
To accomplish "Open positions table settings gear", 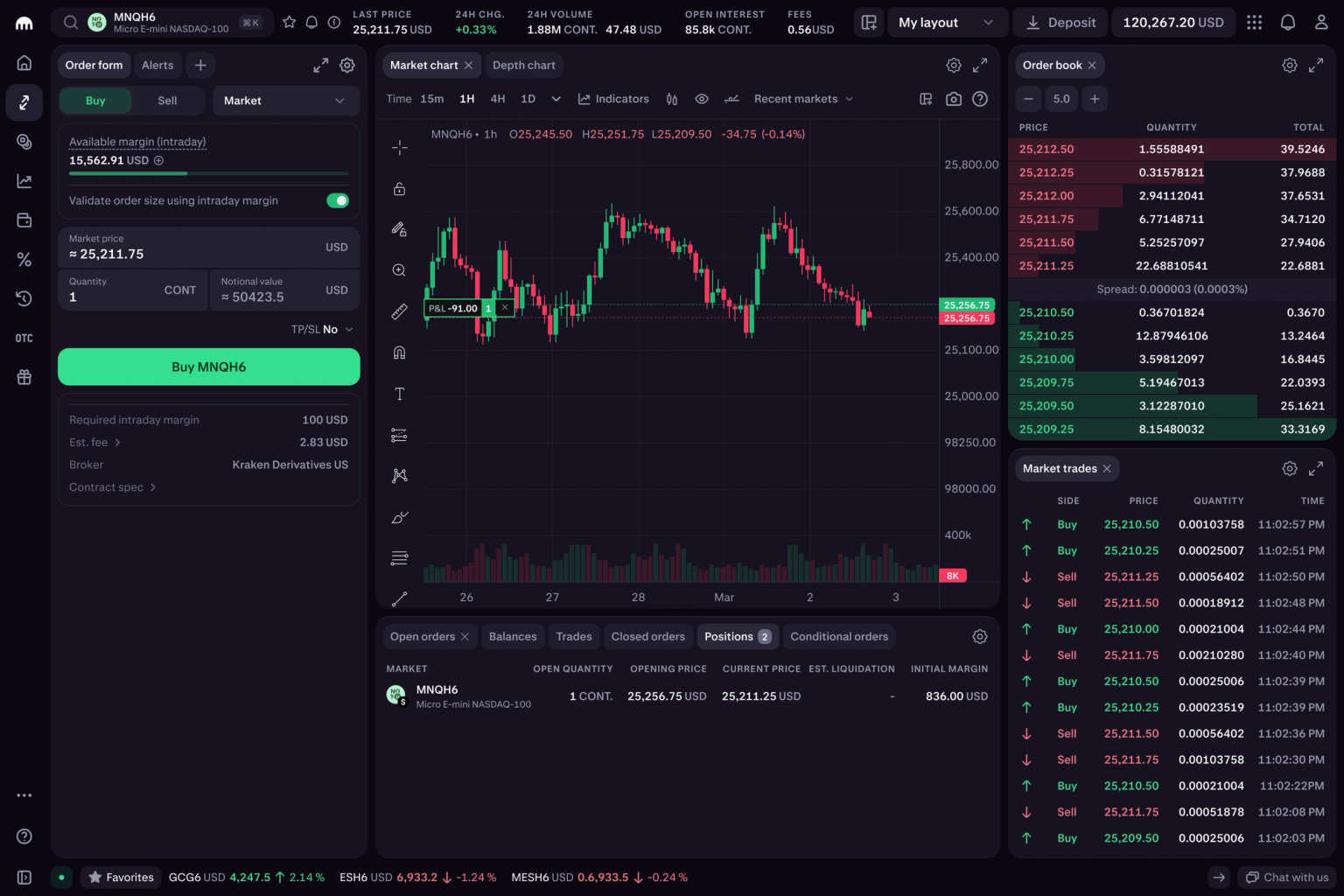I will point(980,637).
